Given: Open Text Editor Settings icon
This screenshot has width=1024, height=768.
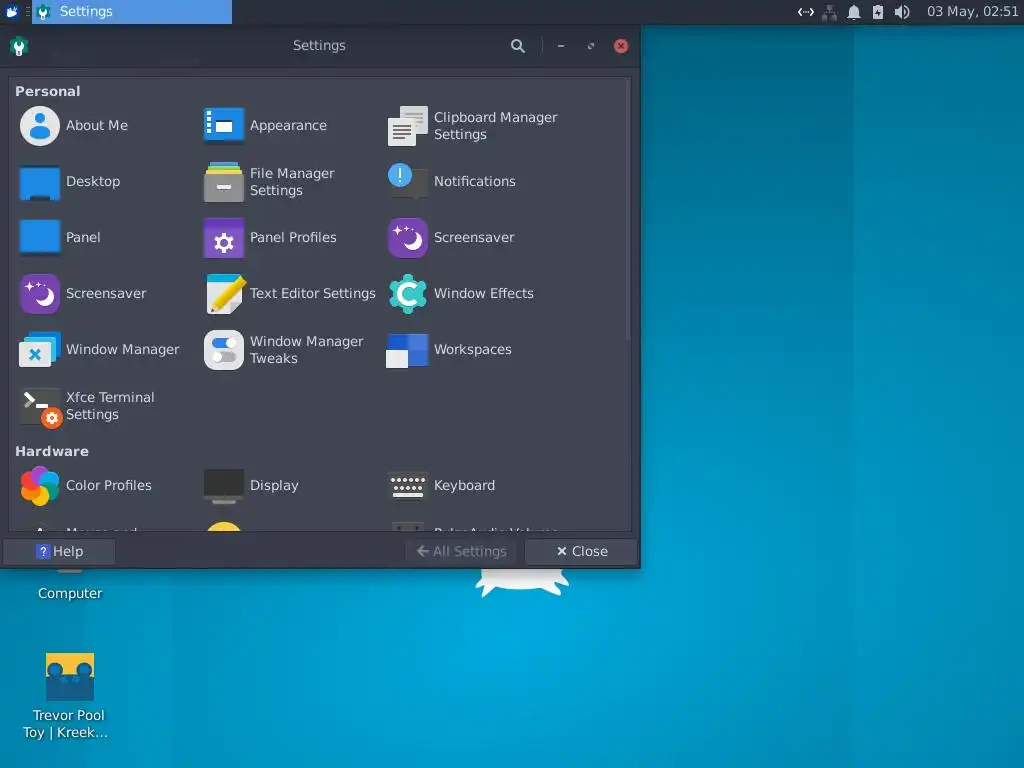Looking at the screenshot, I should coord(224,293).
